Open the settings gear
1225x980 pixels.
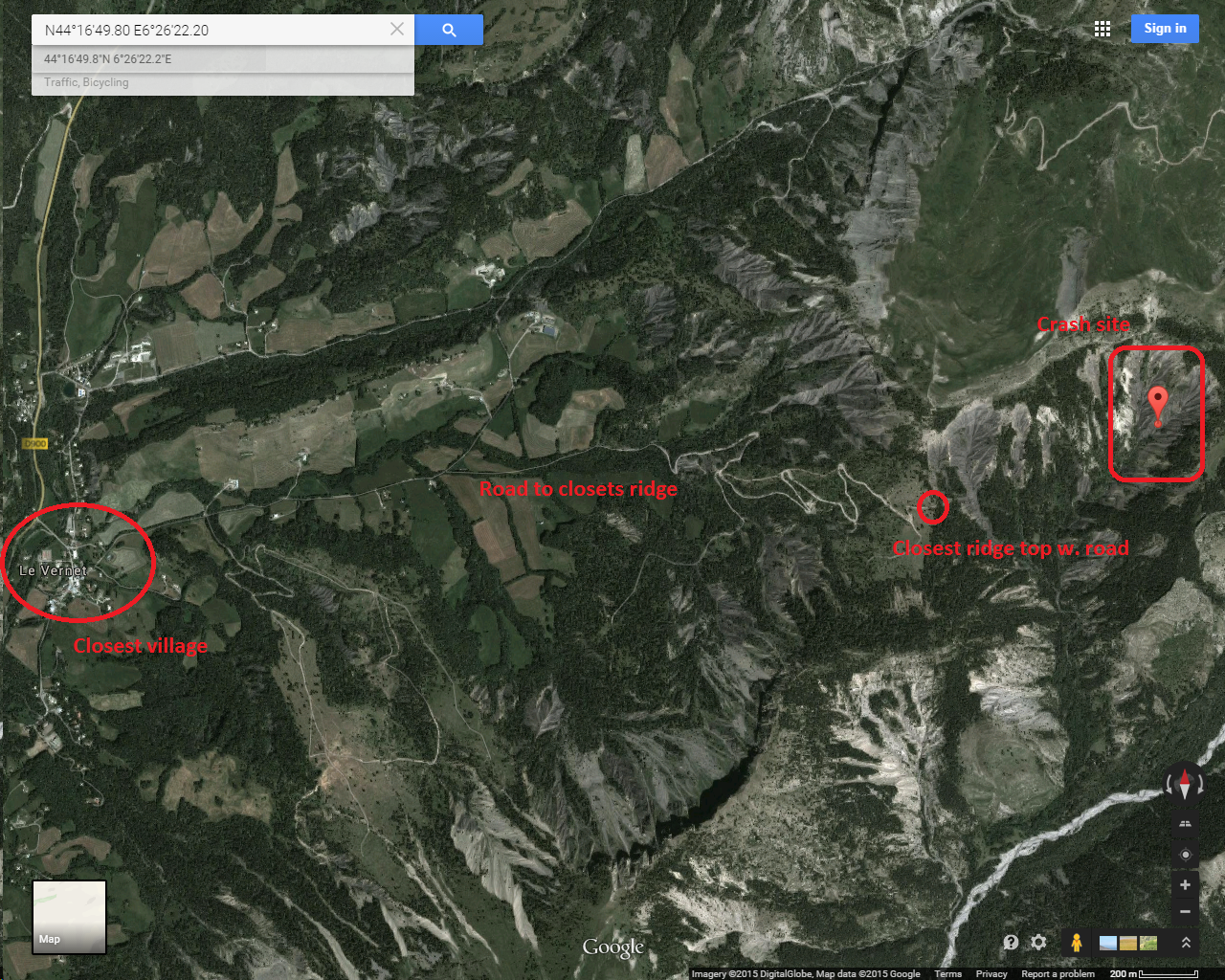[x=1038, y=943]
